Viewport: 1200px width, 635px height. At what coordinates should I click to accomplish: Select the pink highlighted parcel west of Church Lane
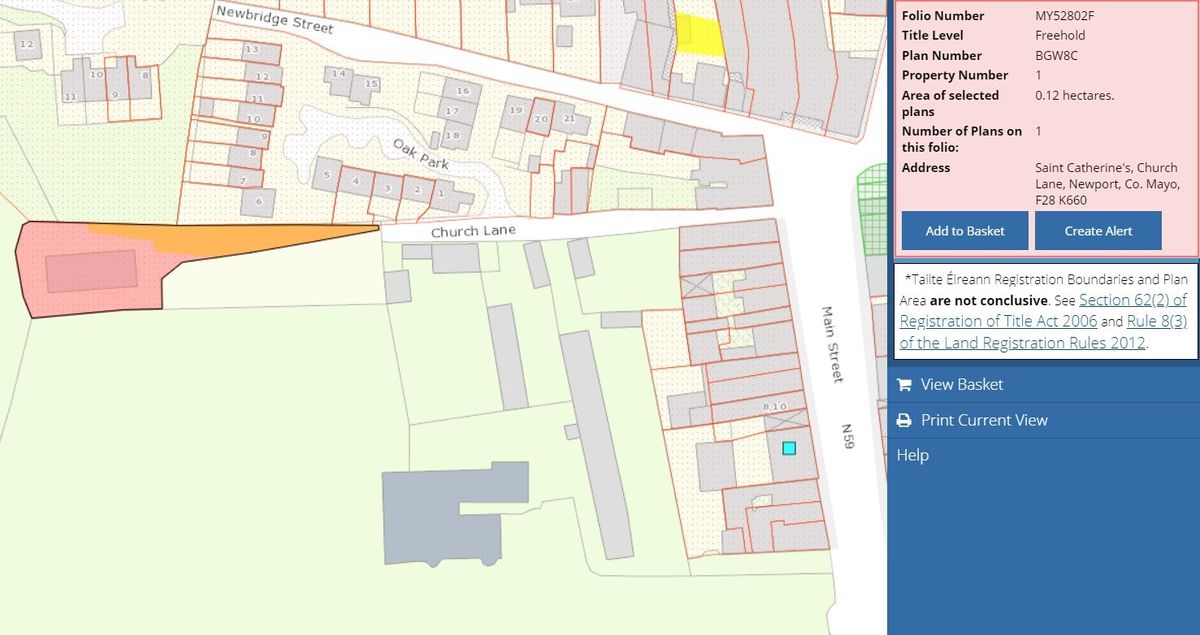coord(90,275)
